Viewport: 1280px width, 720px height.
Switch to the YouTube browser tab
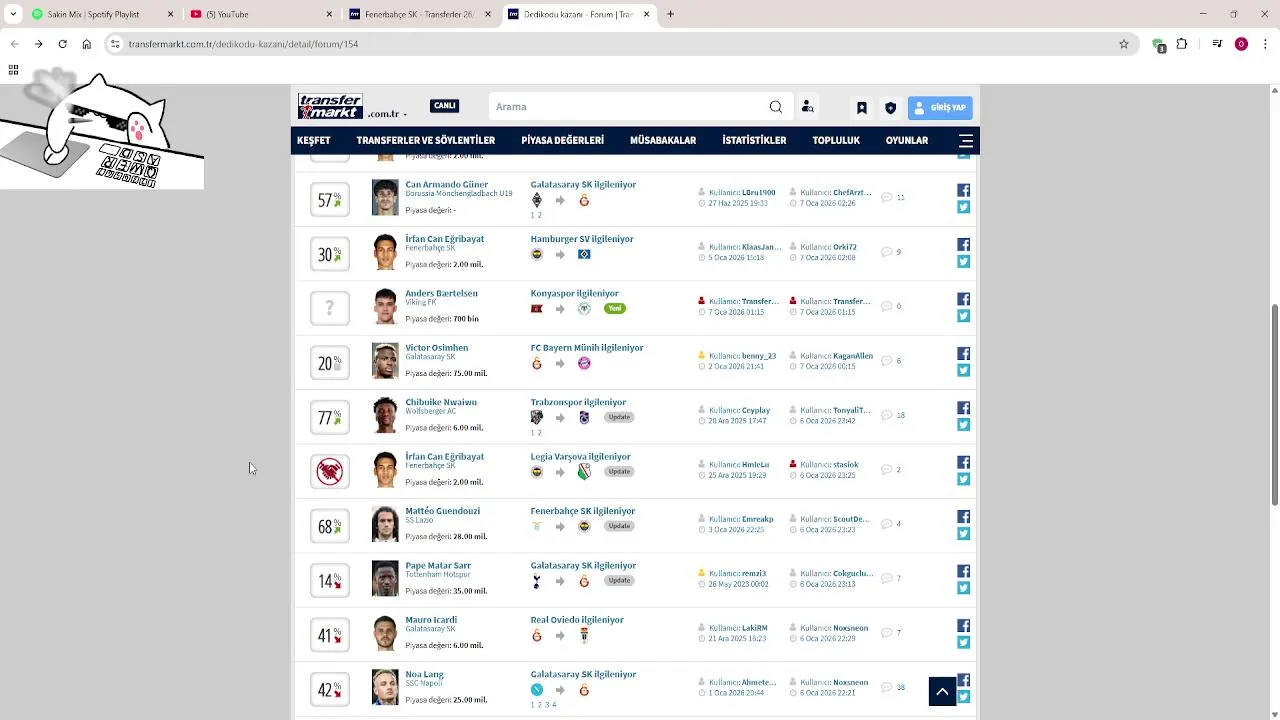(x=260, y=14)
